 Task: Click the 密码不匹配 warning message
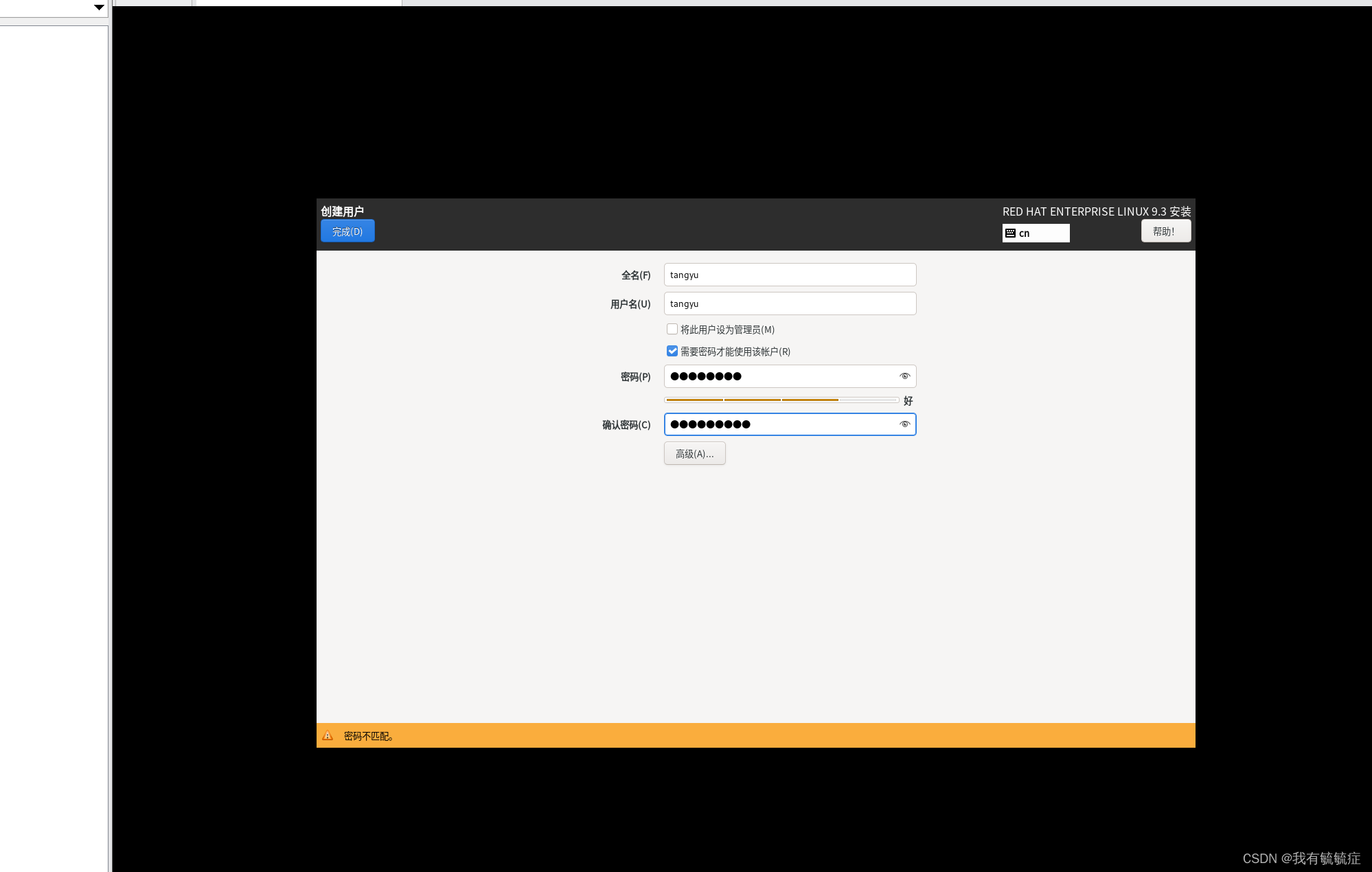click(x=369, y=736)
